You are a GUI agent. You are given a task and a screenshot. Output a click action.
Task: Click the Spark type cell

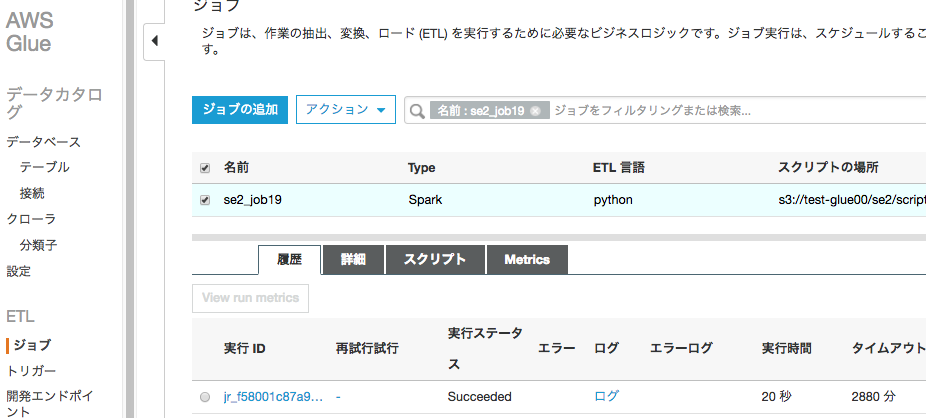[425, 200]
